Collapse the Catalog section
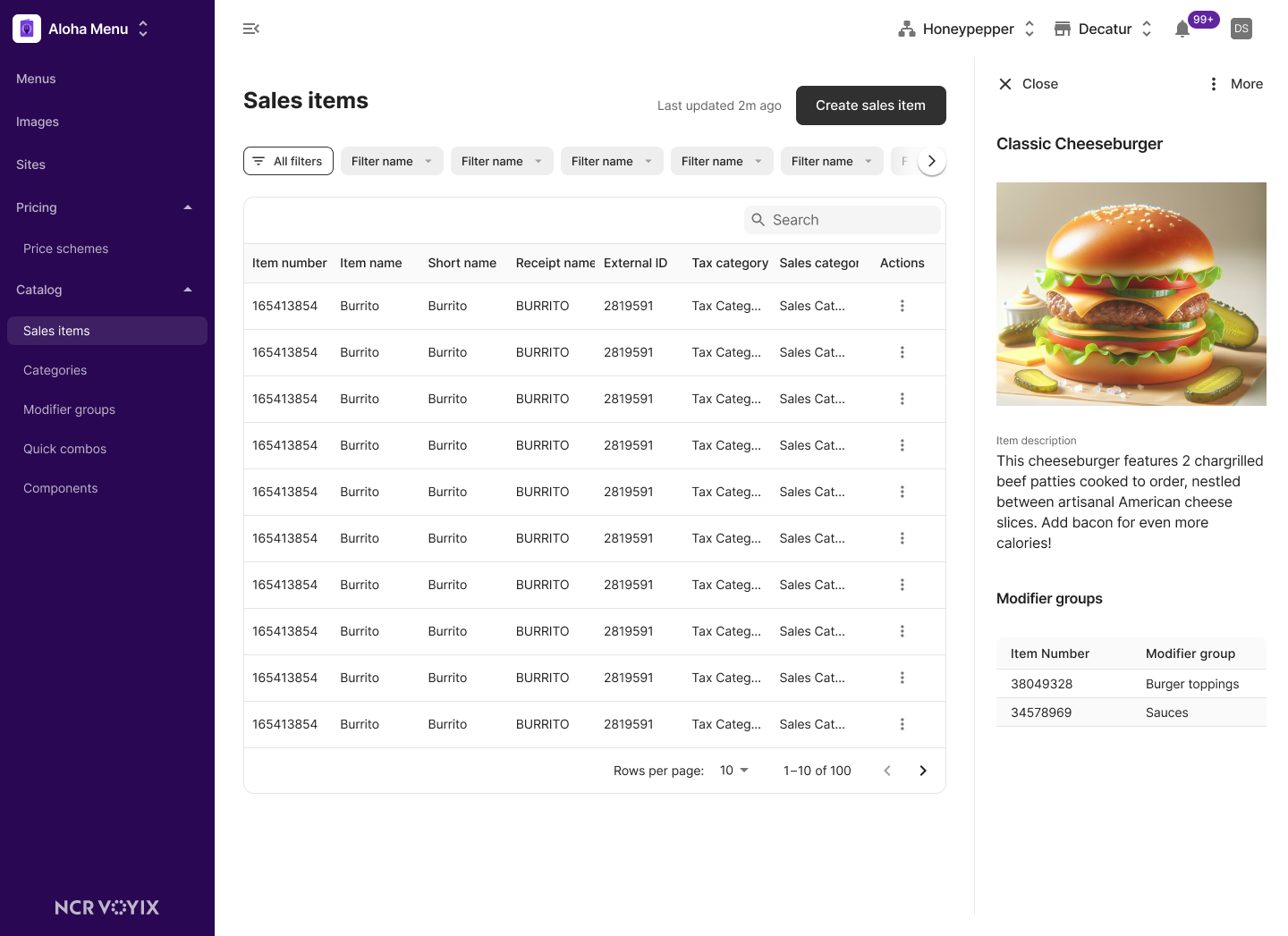Image resolution: width=1288 pixels, height=936 pixels. pos(188,290)
